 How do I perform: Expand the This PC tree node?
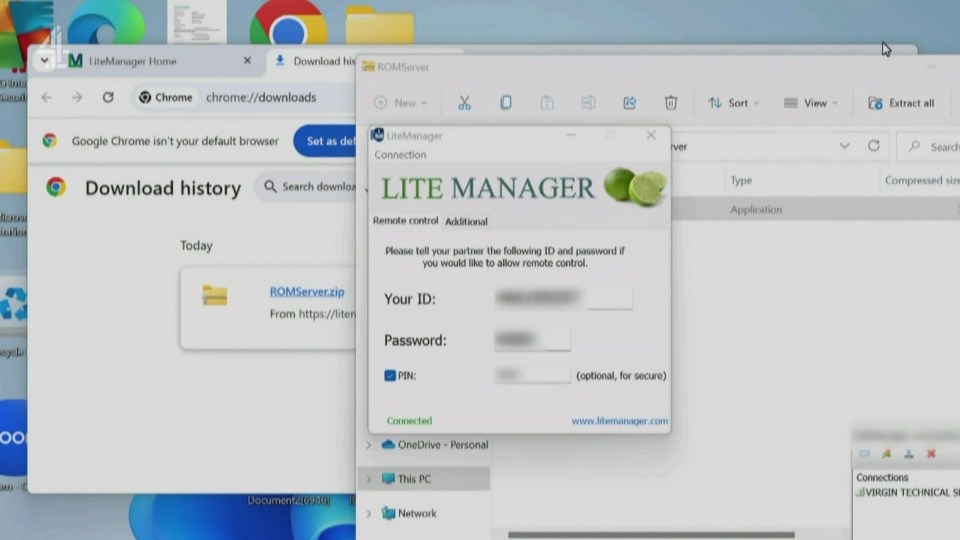point(369,479)
